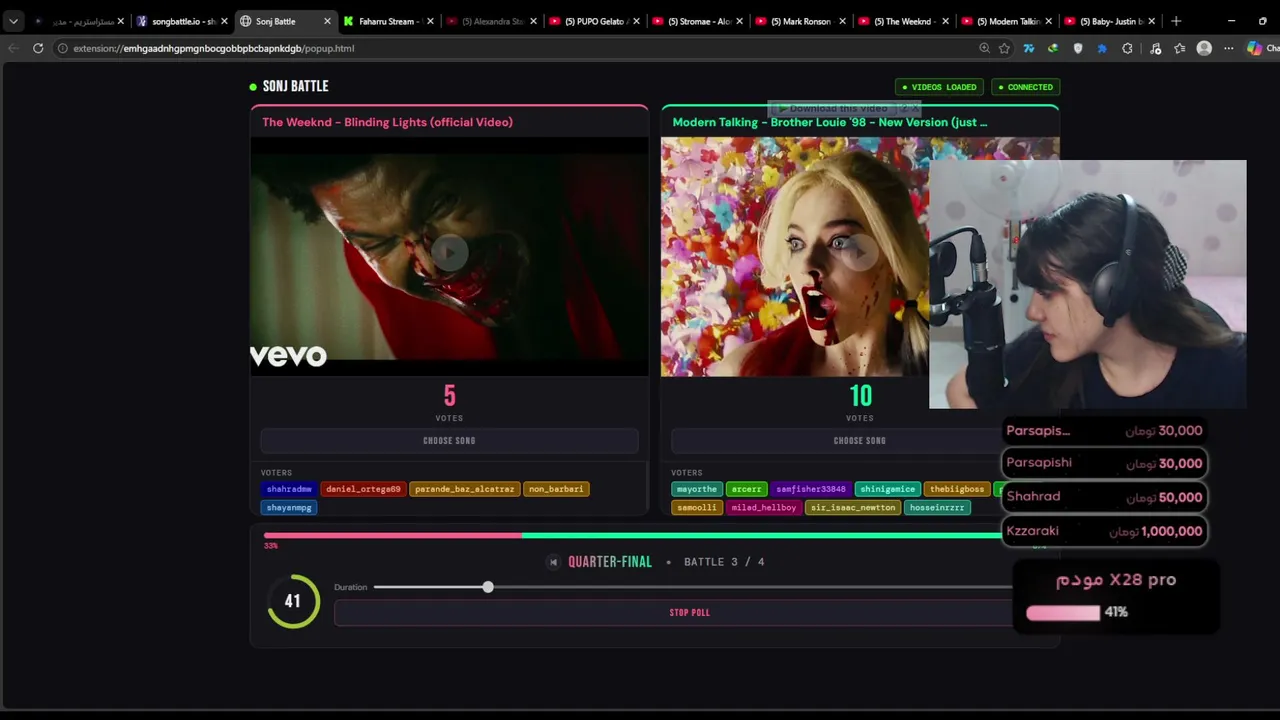
Task: Click the Shahrad 50,000 donation entry
Action: [1104, 497]
